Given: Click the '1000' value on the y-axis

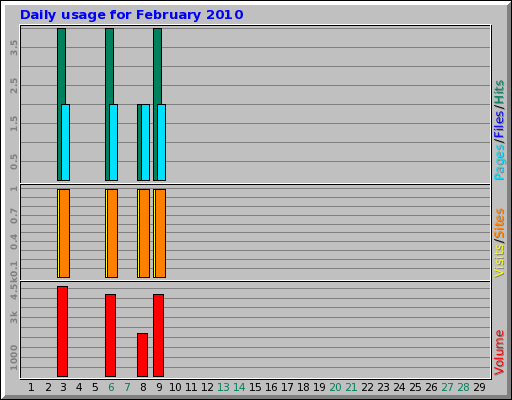Looking at the screenshot, I should pyautogui.click(x=14, y=357).
